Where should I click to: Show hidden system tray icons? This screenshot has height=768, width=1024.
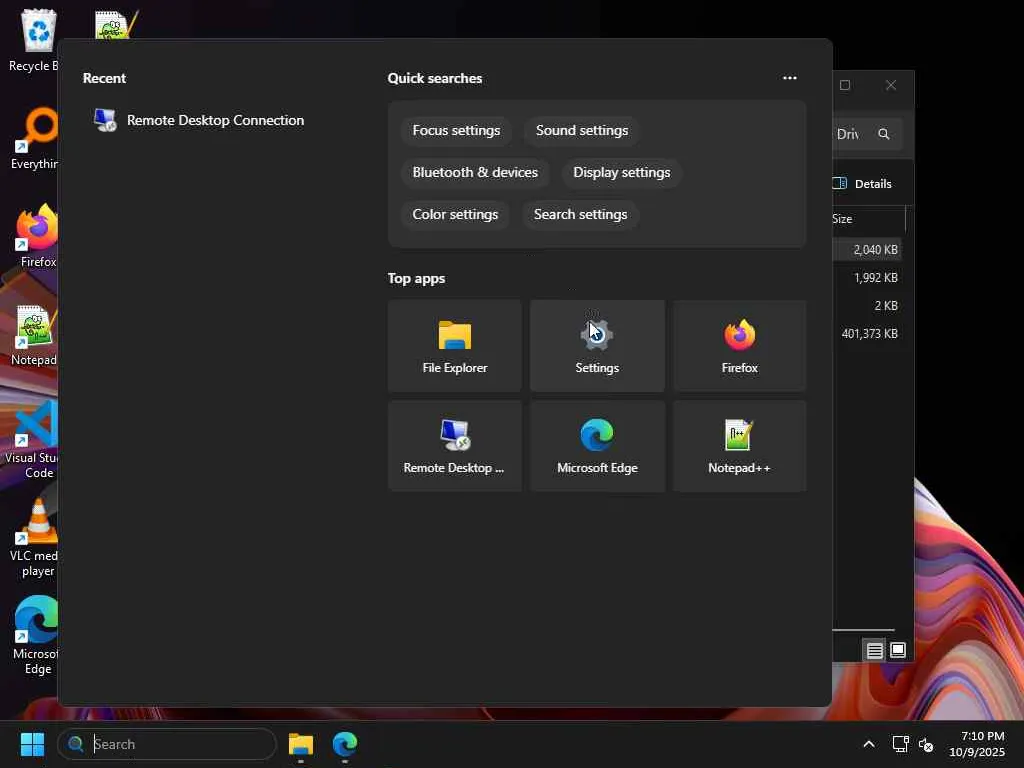[x=869, y=744]
